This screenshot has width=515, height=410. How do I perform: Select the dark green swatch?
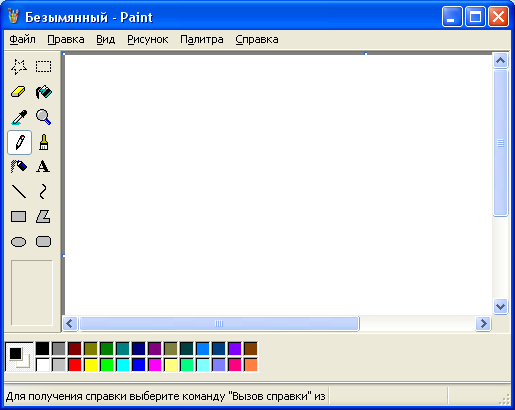[x=107, y=349]
